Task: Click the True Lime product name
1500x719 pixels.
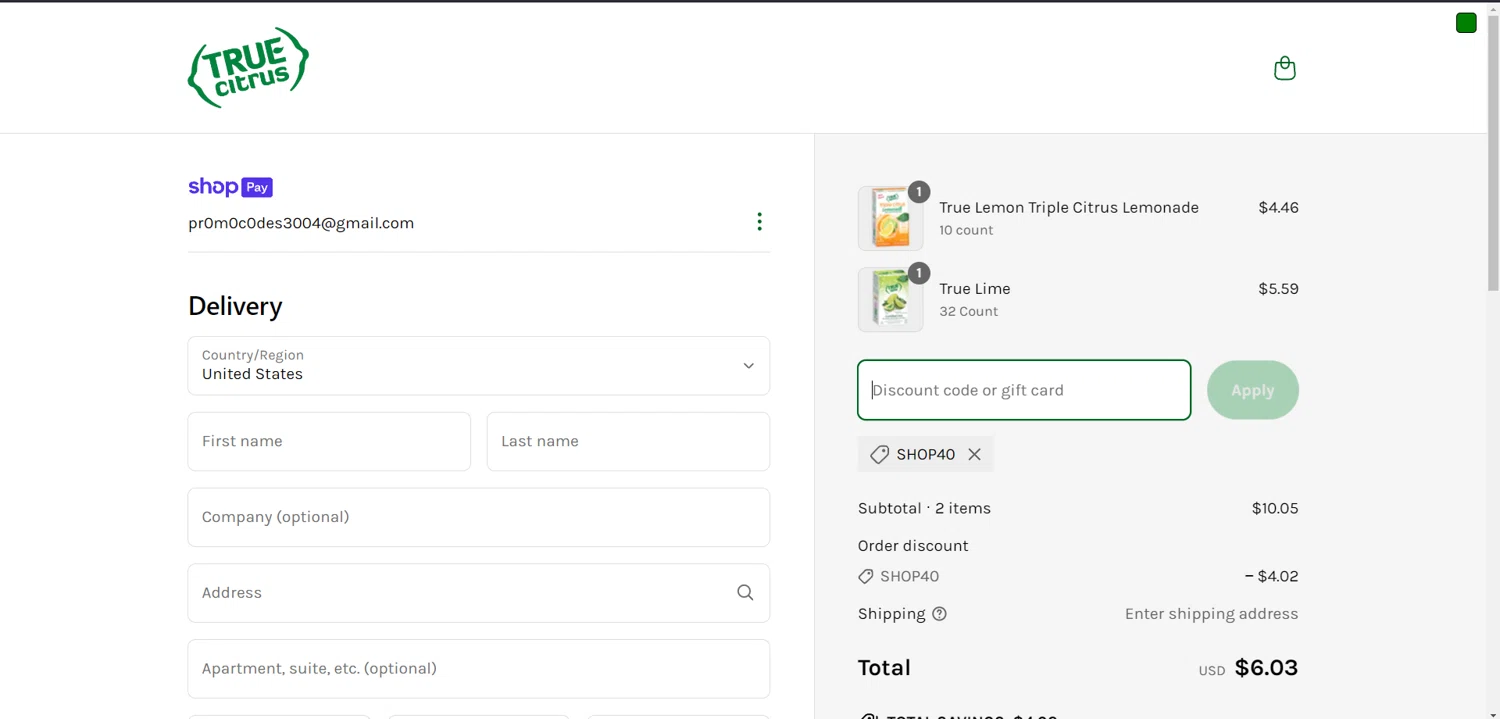Action: (x=975, y=289)
